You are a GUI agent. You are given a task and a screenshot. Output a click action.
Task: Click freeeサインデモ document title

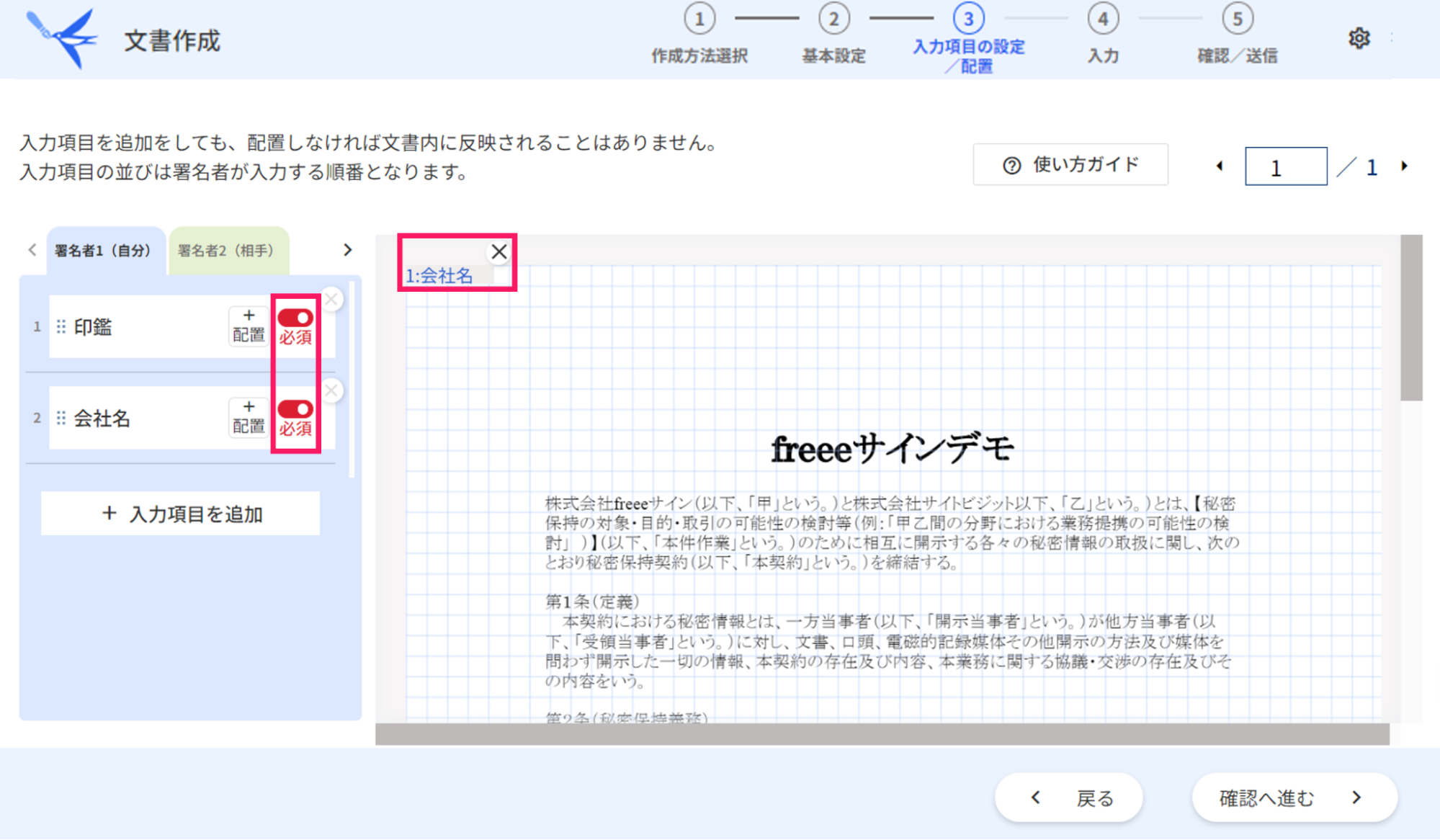tap(893, 449)
